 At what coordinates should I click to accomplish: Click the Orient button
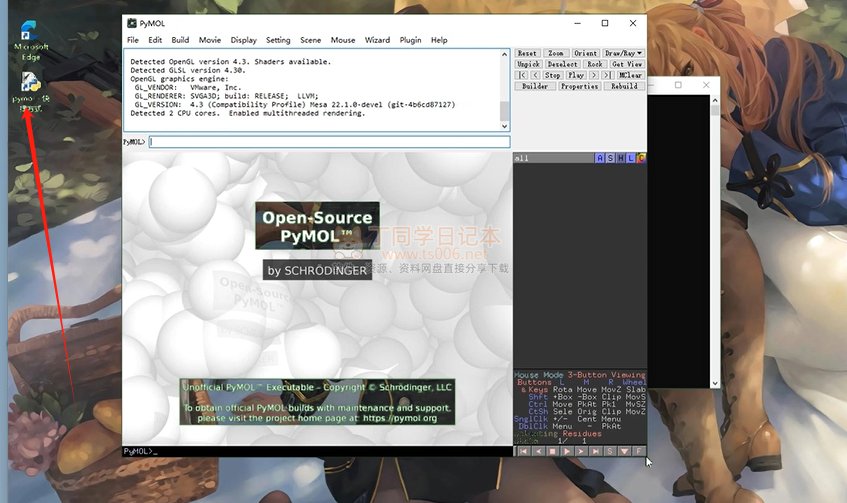coord(586,53)
